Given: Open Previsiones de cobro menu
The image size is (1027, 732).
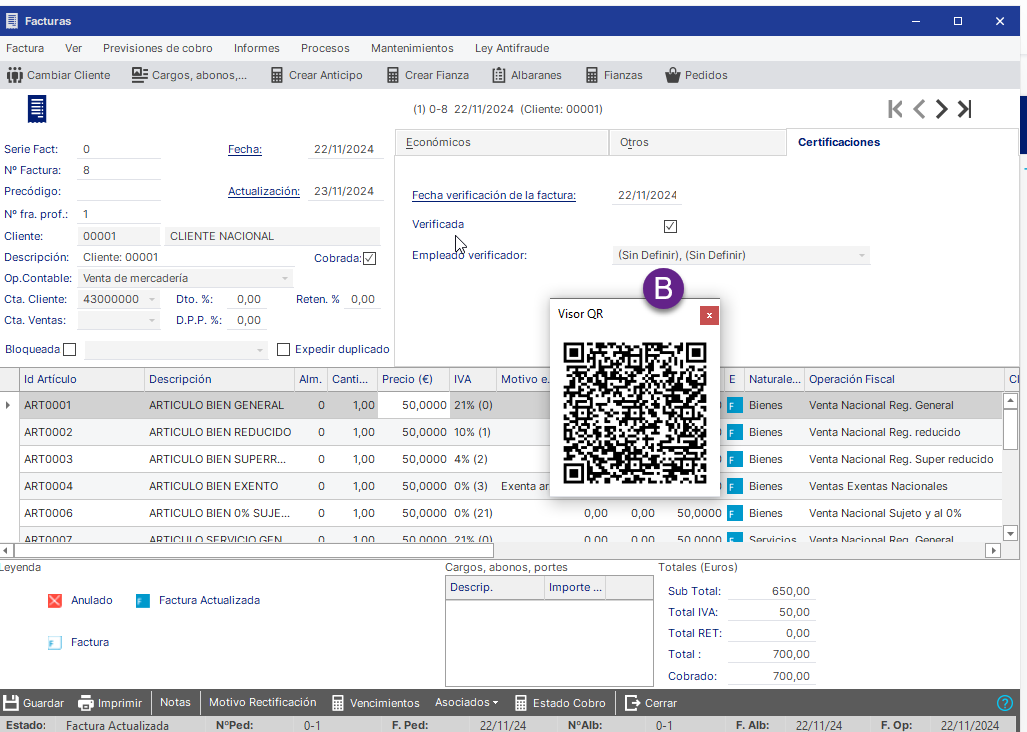Looking at the screenshot, I should [x=158, y=48].
